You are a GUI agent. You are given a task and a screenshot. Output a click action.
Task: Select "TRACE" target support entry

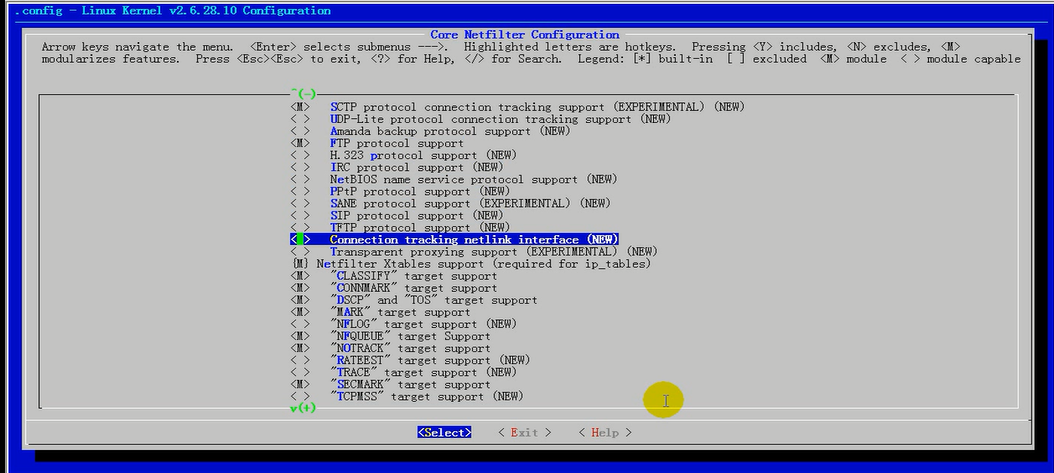pos(423,373)
